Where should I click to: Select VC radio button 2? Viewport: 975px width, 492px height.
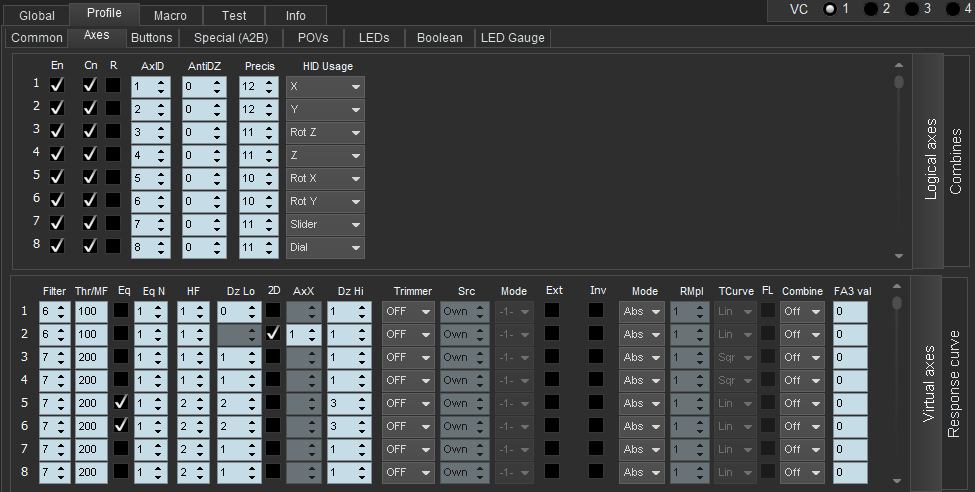pos(871,9)
